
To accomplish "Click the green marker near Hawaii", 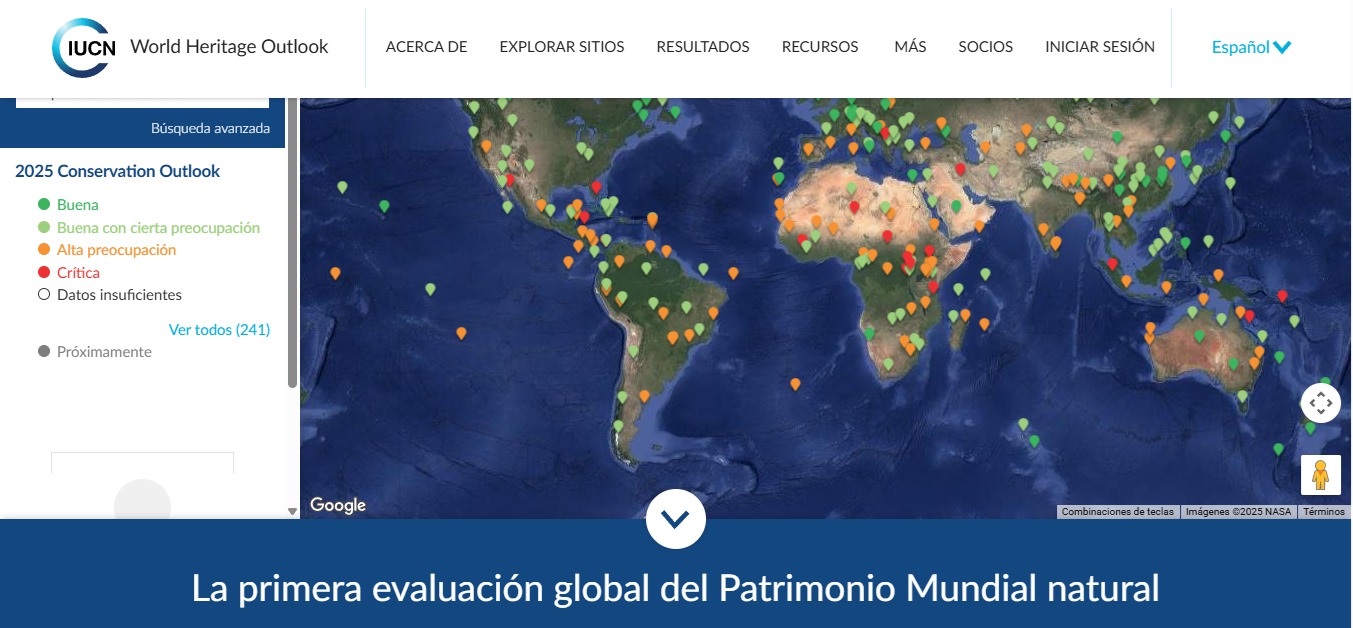I will [384, 206].
